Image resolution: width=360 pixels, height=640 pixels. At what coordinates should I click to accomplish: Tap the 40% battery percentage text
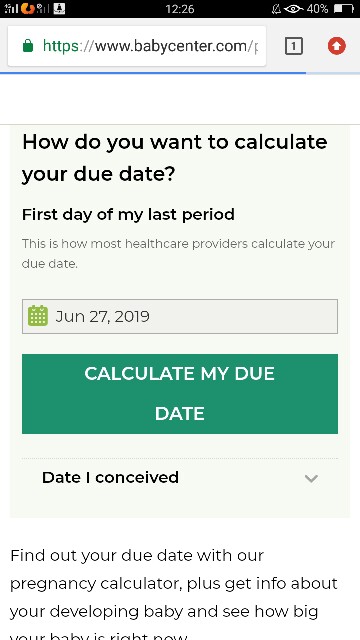click(x=318, y=9)
